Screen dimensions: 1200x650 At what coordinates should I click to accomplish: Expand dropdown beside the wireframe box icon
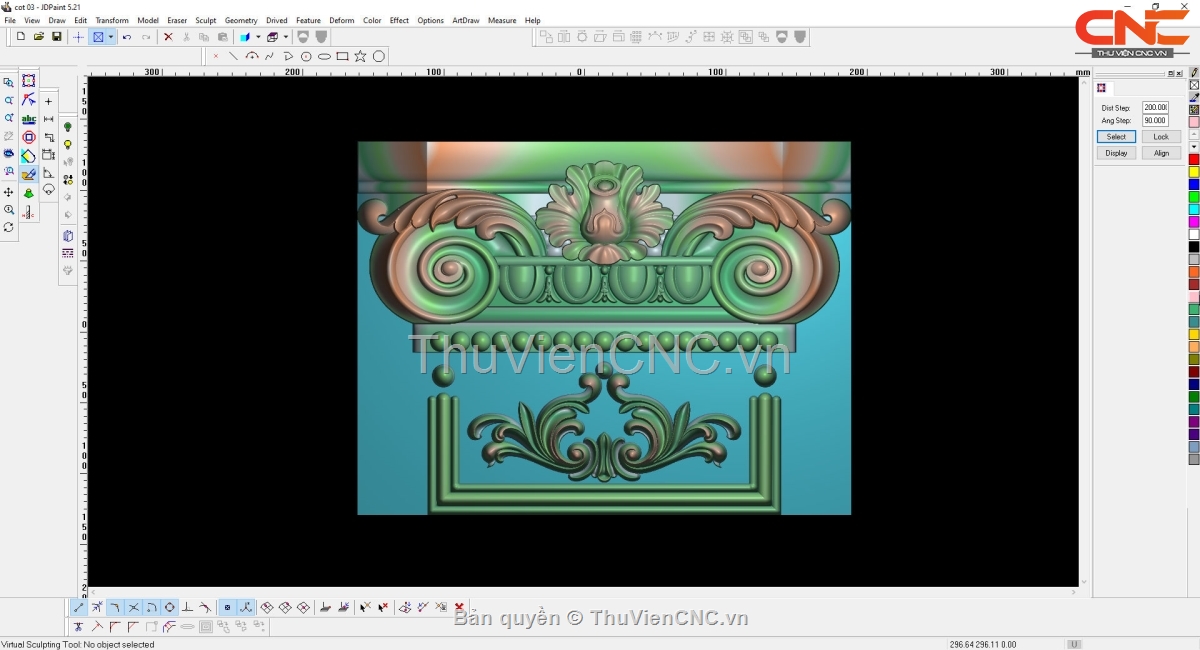point(286,37)
